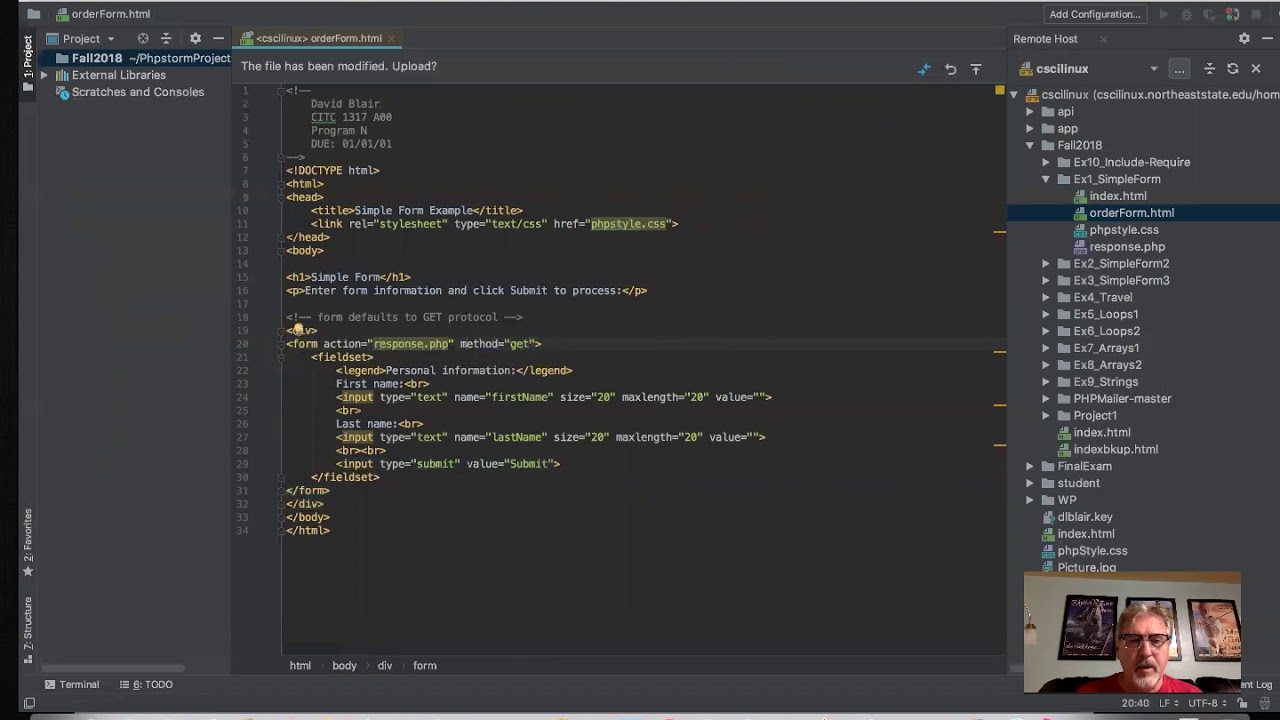Open Remote Host settings gear
Screen dimensions: 1280x720
coord(1244,38)
